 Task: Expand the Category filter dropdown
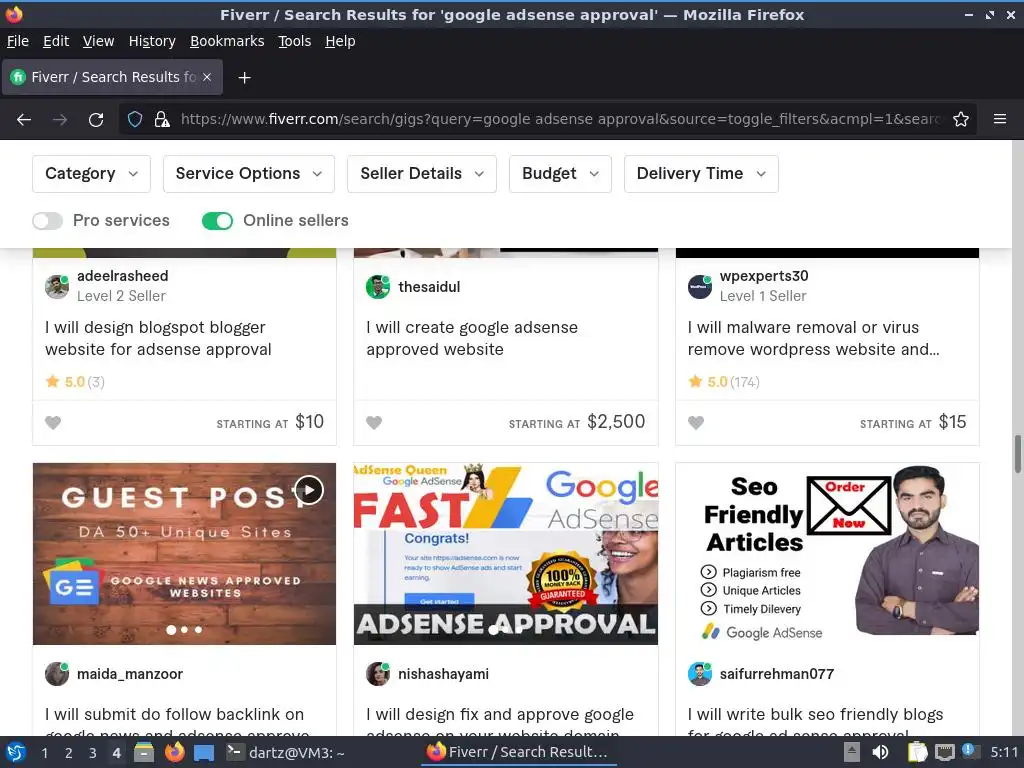91,174
